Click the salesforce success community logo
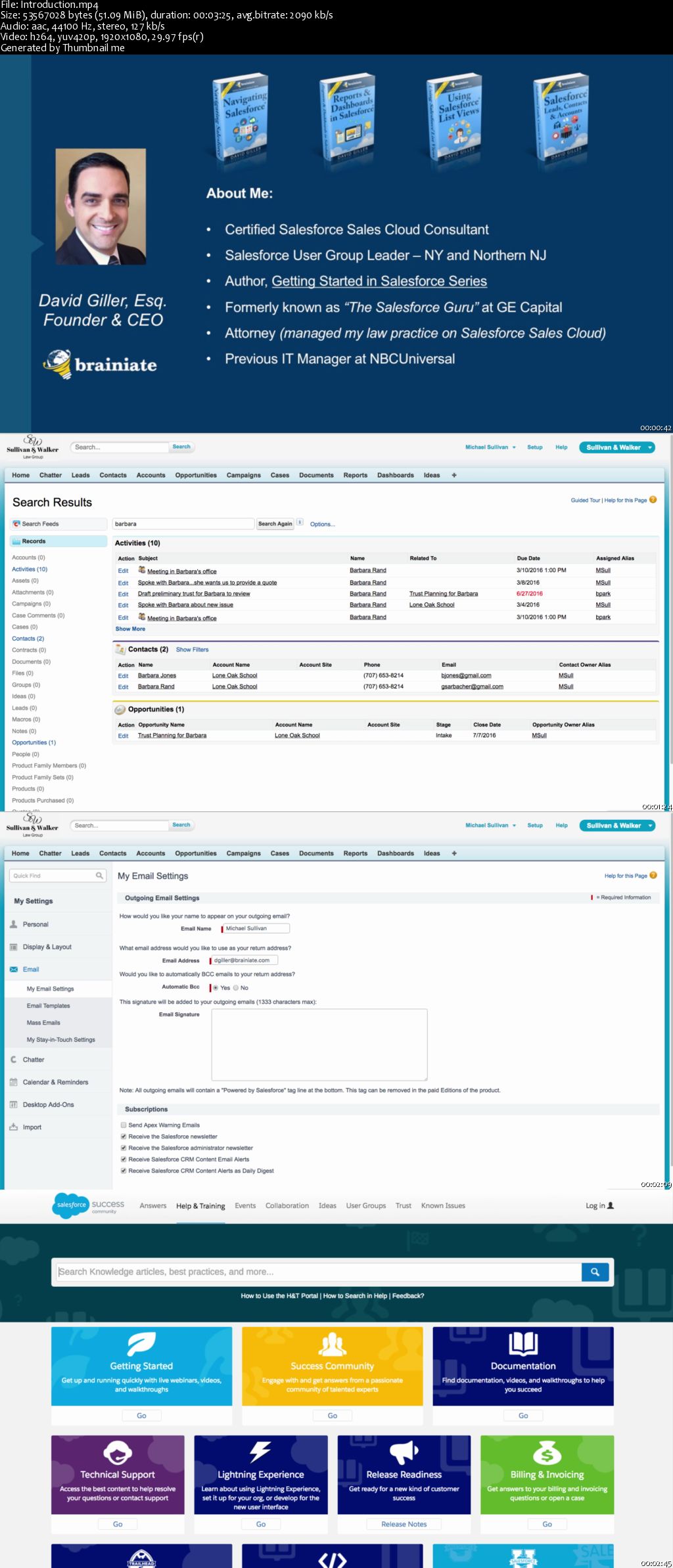 point(88,1205)
